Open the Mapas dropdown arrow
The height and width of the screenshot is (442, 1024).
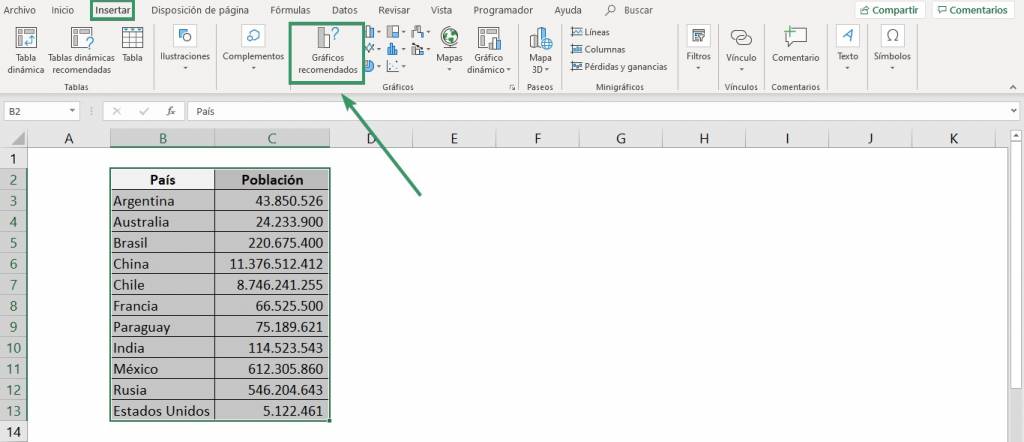point(449,69)
